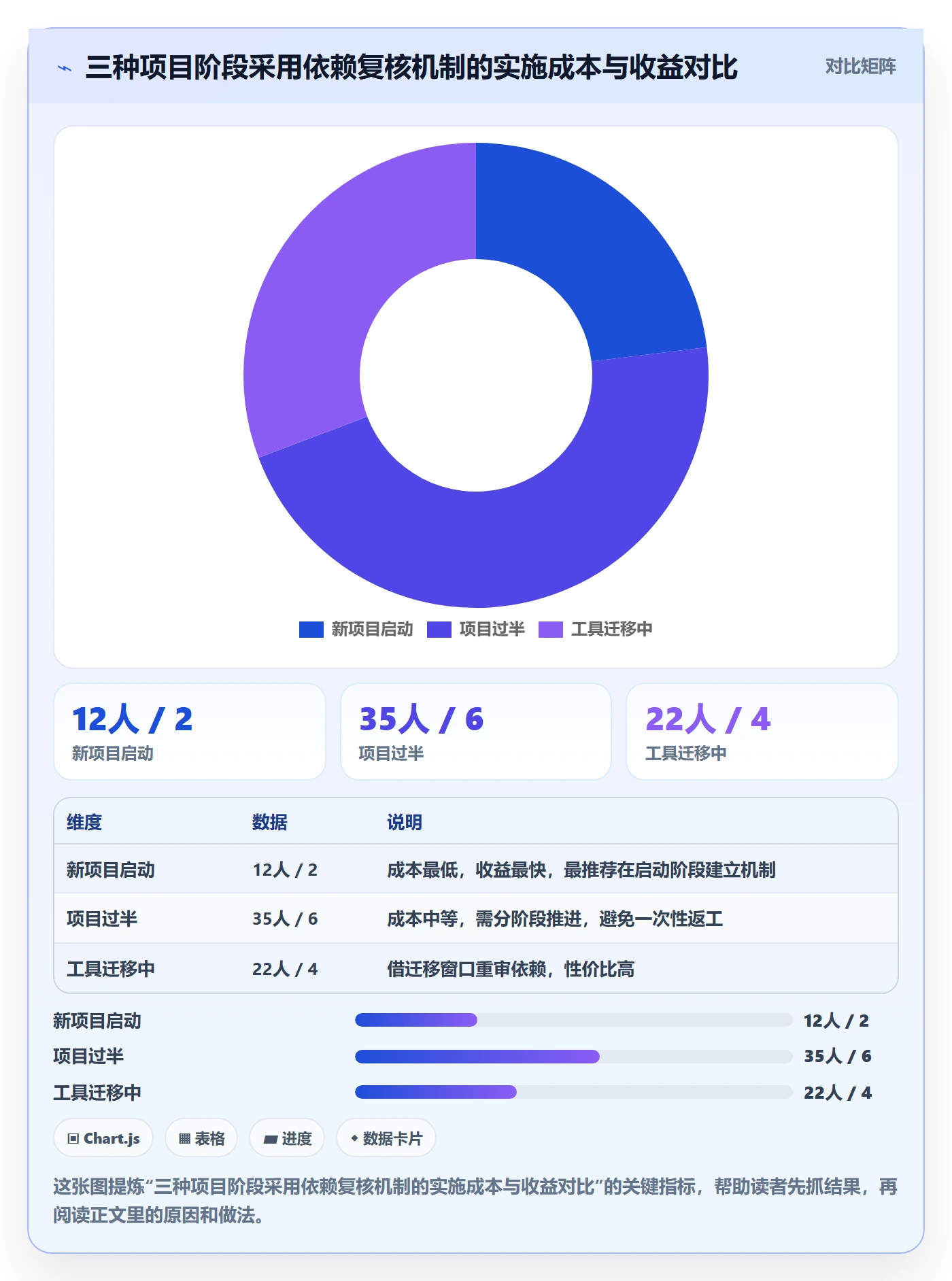
Task: Click the 对比矩阵 label in the header
Action: (860, 67)
